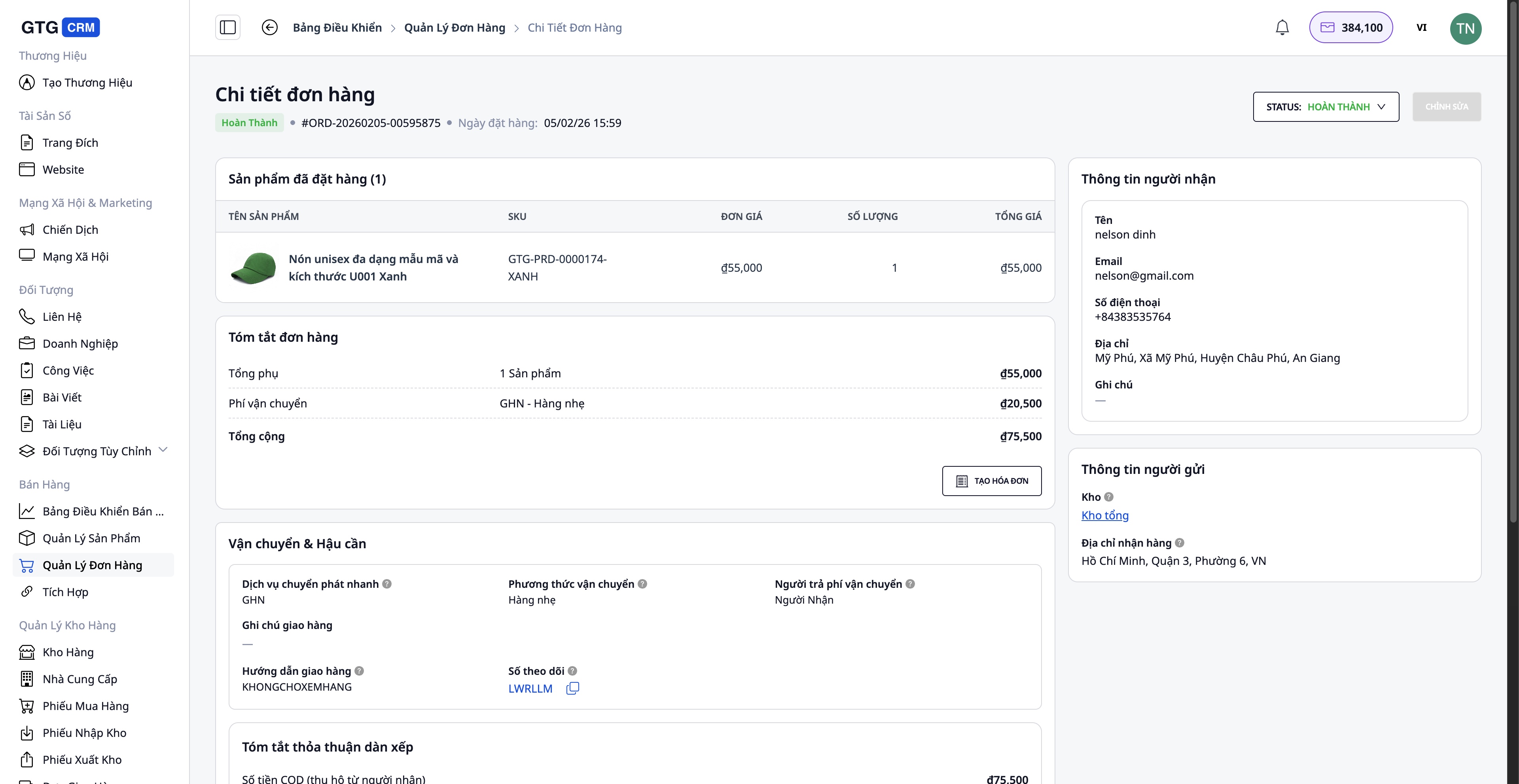
Task: Toggle the sidebar collapse panel icon
Action: [x=227, y=28]
